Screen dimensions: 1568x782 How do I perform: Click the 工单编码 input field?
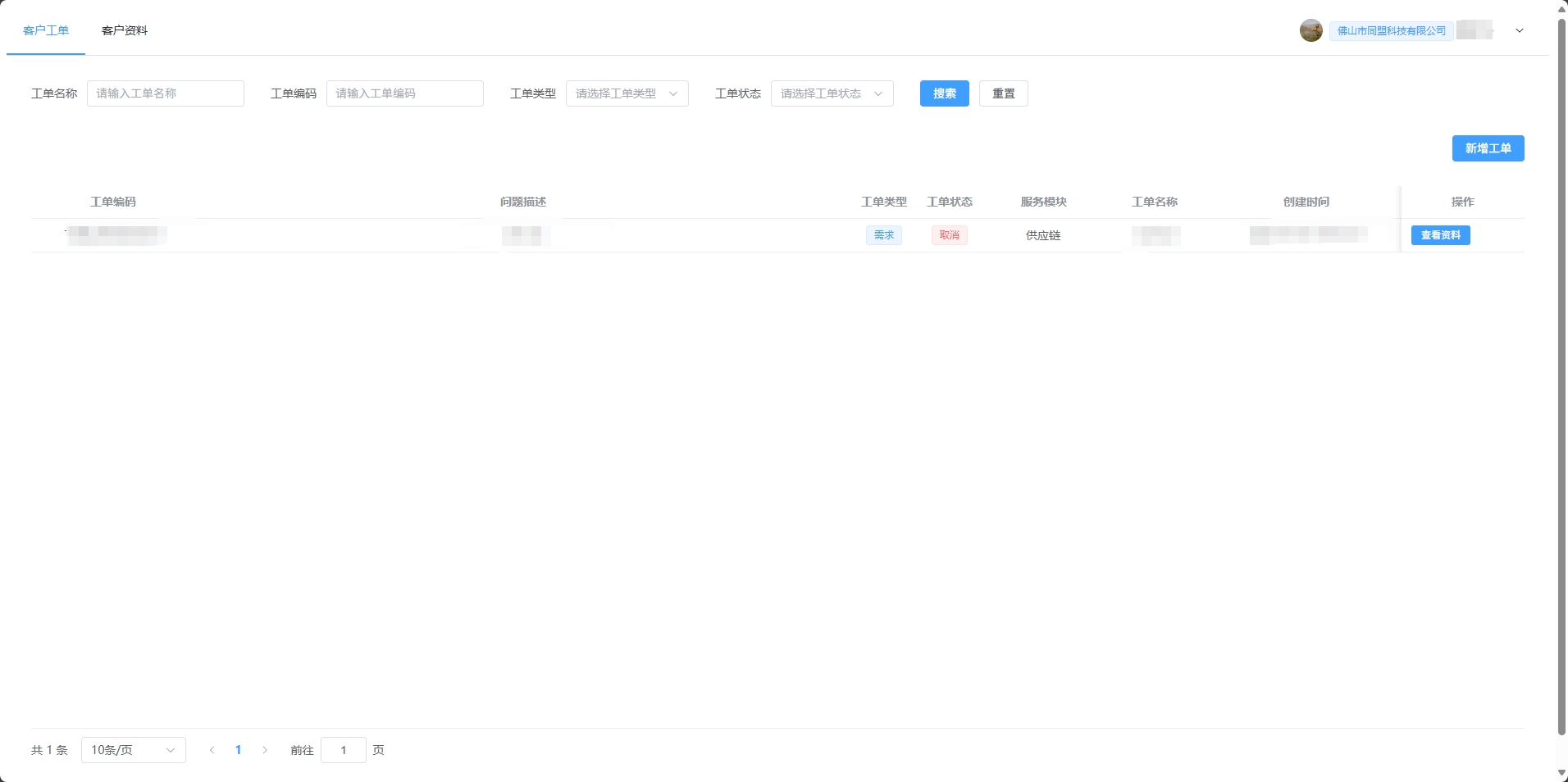click(x=403, y=93)
